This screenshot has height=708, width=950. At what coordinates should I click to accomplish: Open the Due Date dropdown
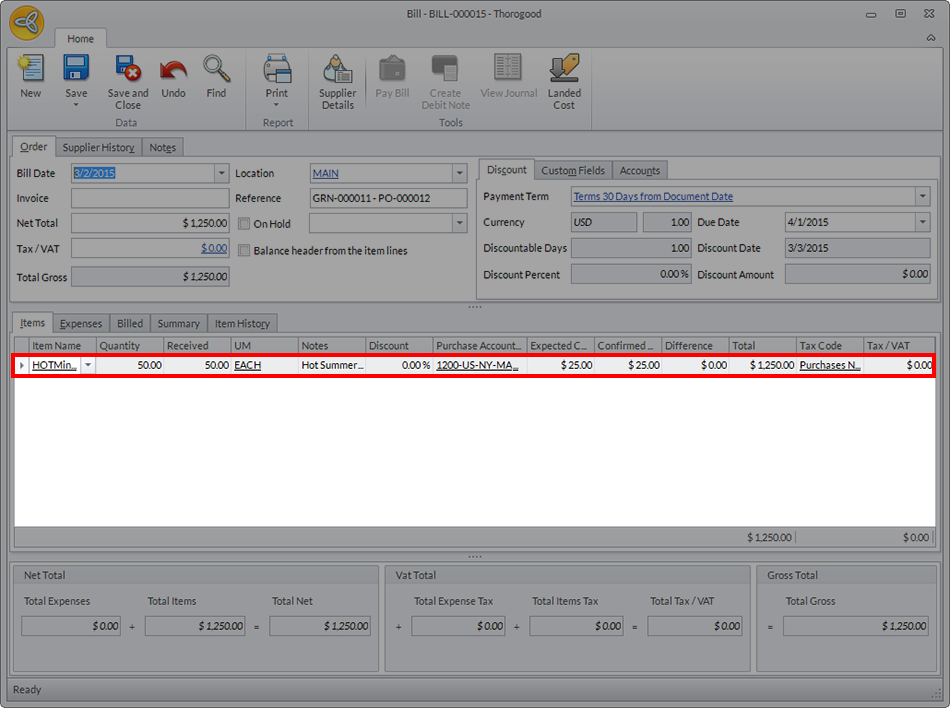click(x=921, y=222)
